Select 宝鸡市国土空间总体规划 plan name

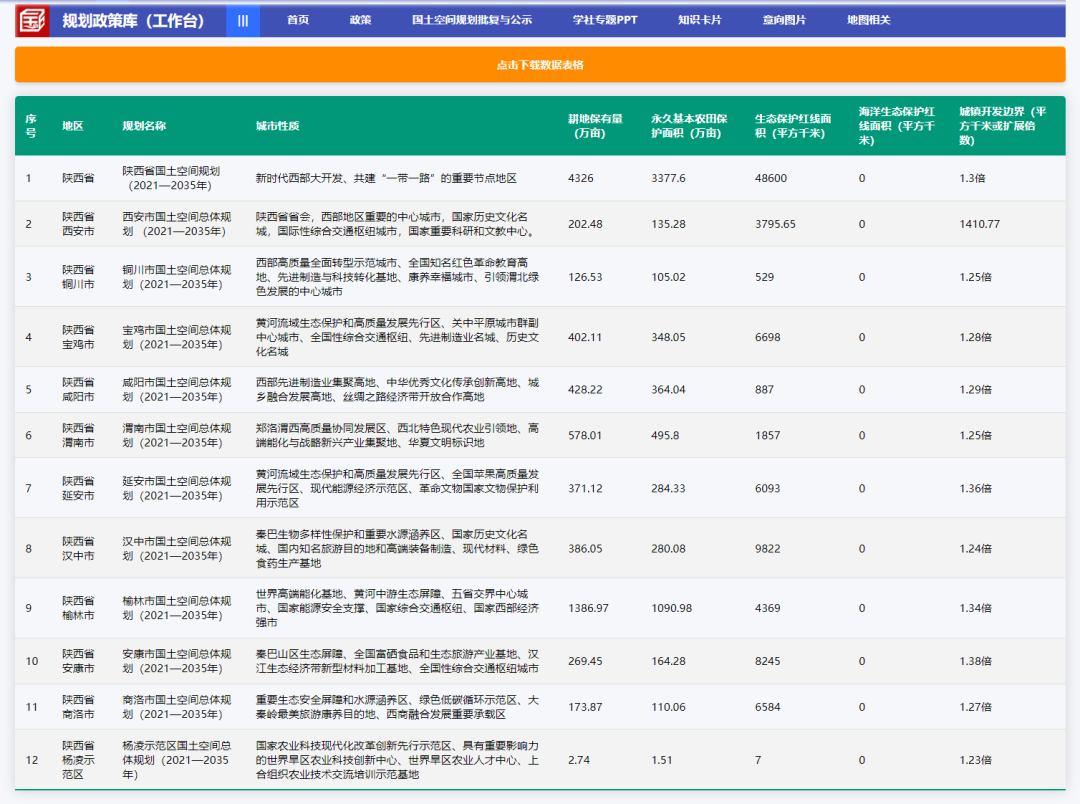tap(176, 337)
